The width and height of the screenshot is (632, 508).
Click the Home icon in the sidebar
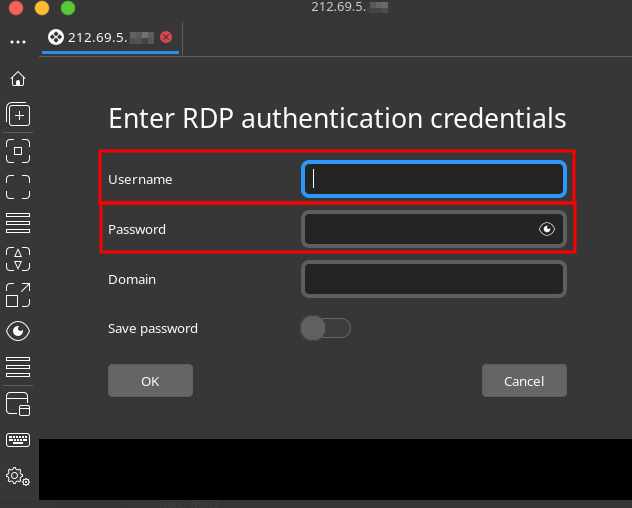(18, 79)
